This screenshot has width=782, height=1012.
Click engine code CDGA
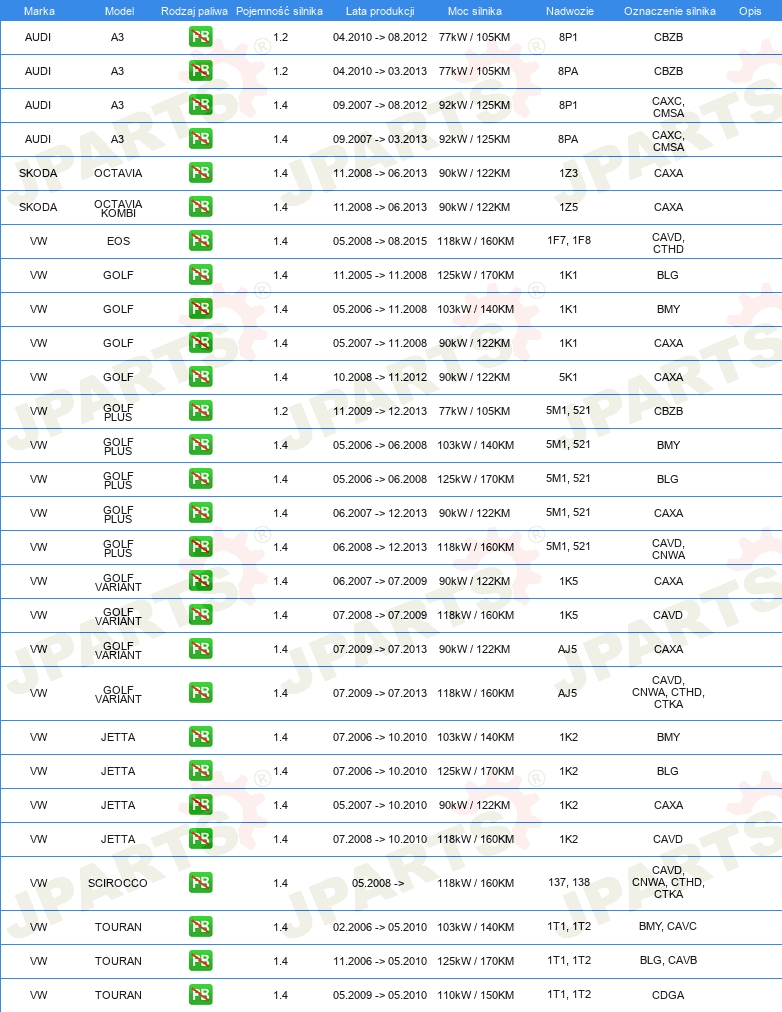[x=668, y=995]
